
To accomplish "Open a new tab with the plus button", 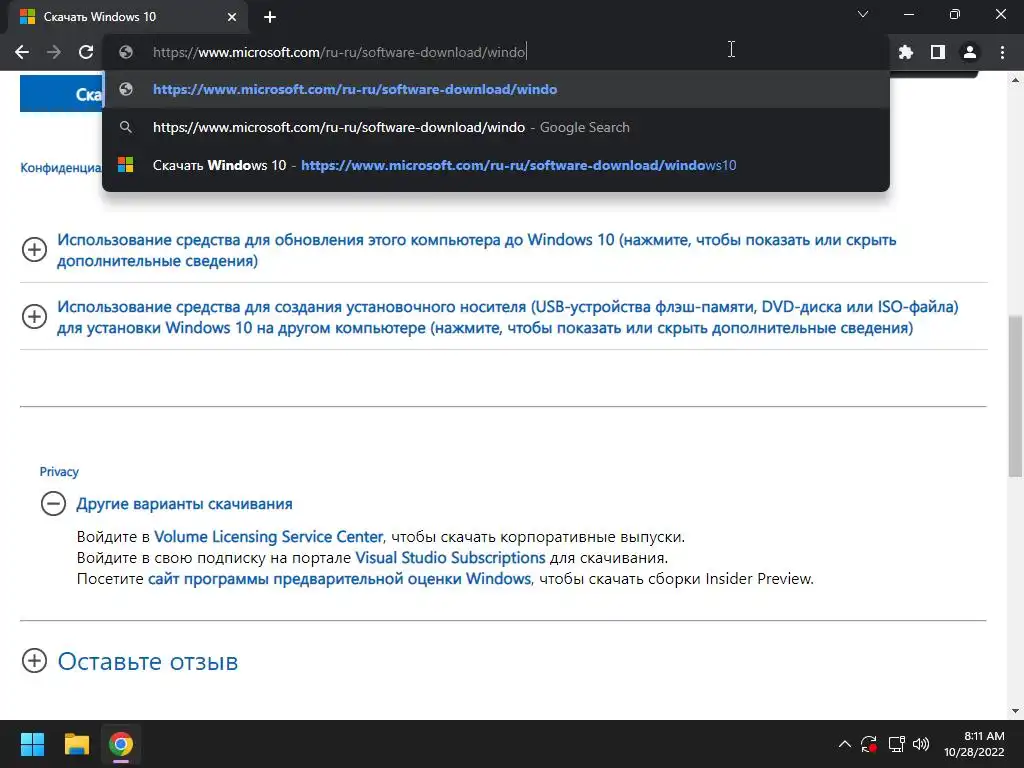I will click(270, 17).
